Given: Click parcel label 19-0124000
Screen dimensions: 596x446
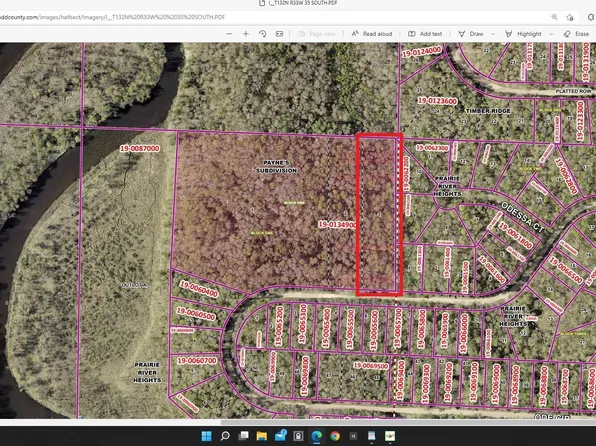Looking at the screenshot, I should point(421,51).
